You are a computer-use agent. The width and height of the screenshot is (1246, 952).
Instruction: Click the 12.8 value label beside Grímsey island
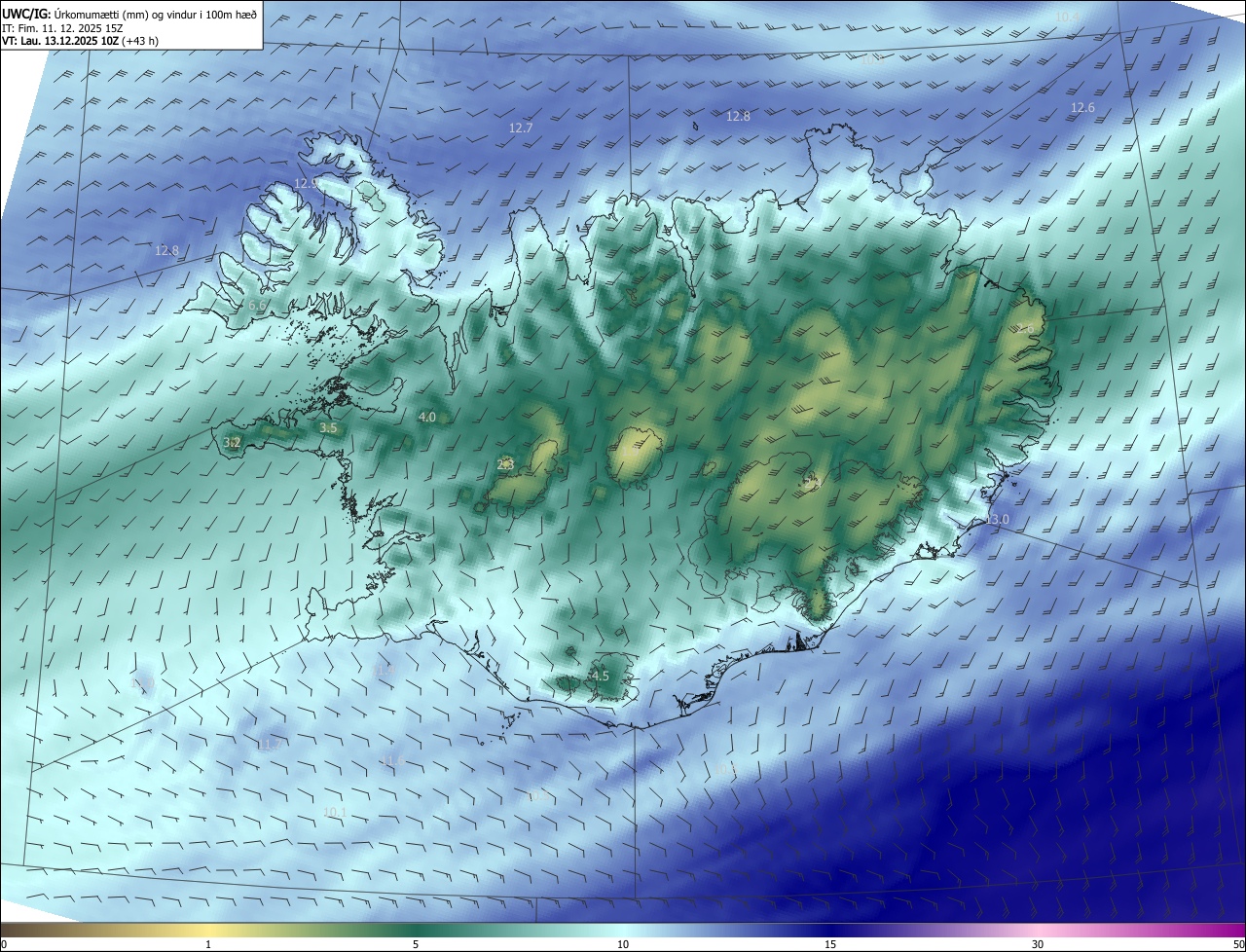tap(739, 116)
